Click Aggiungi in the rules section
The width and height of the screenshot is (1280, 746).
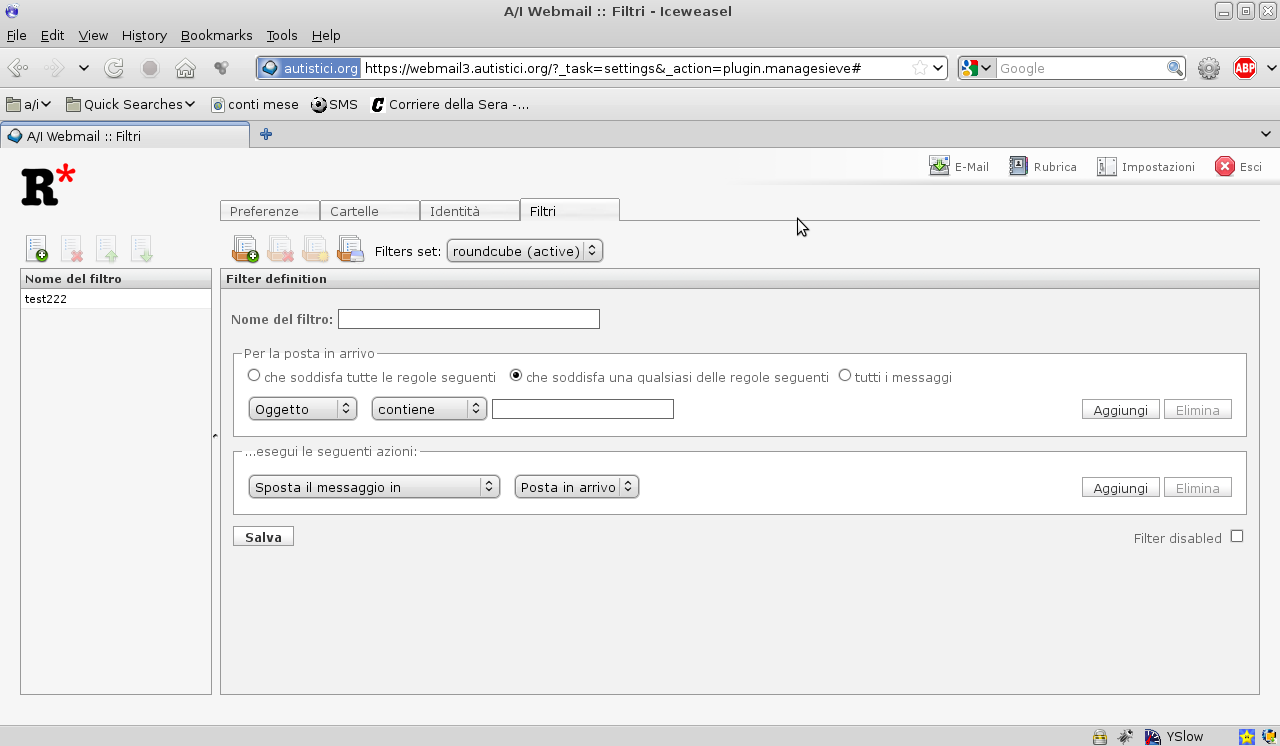click(x=1120, y=410)
